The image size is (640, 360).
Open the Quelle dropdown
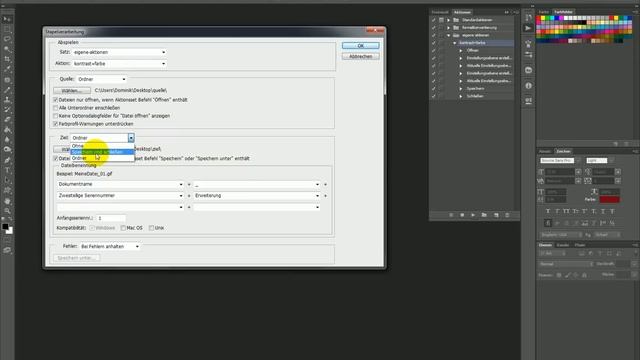pyautogui.click(x=102, y=79)
